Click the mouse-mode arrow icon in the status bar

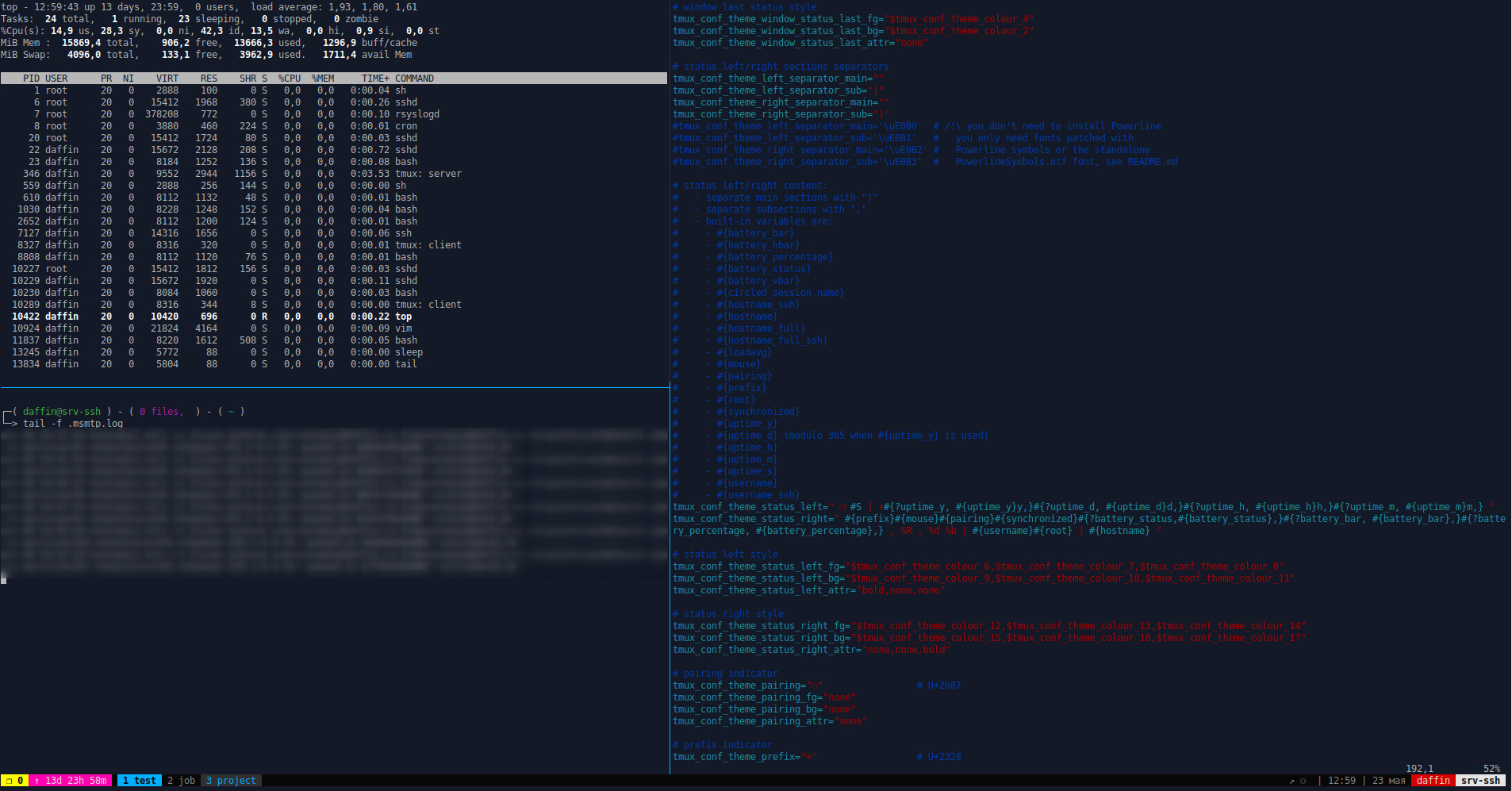click(x=1291, y=781)
